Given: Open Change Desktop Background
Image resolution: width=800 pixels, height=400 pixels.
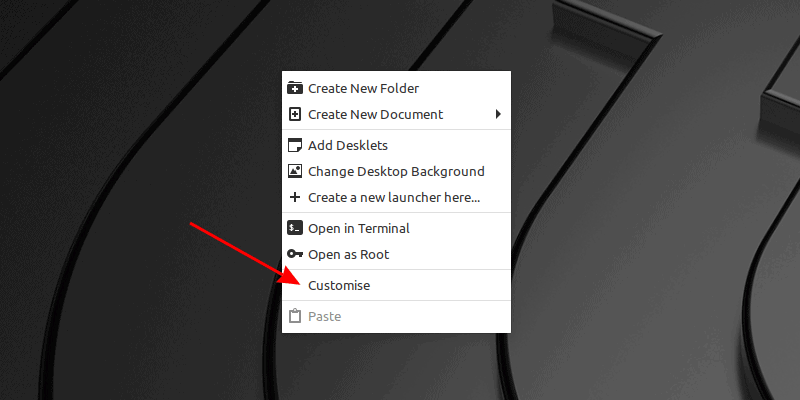Looking at the screenshot, I should tap(396, 171).
